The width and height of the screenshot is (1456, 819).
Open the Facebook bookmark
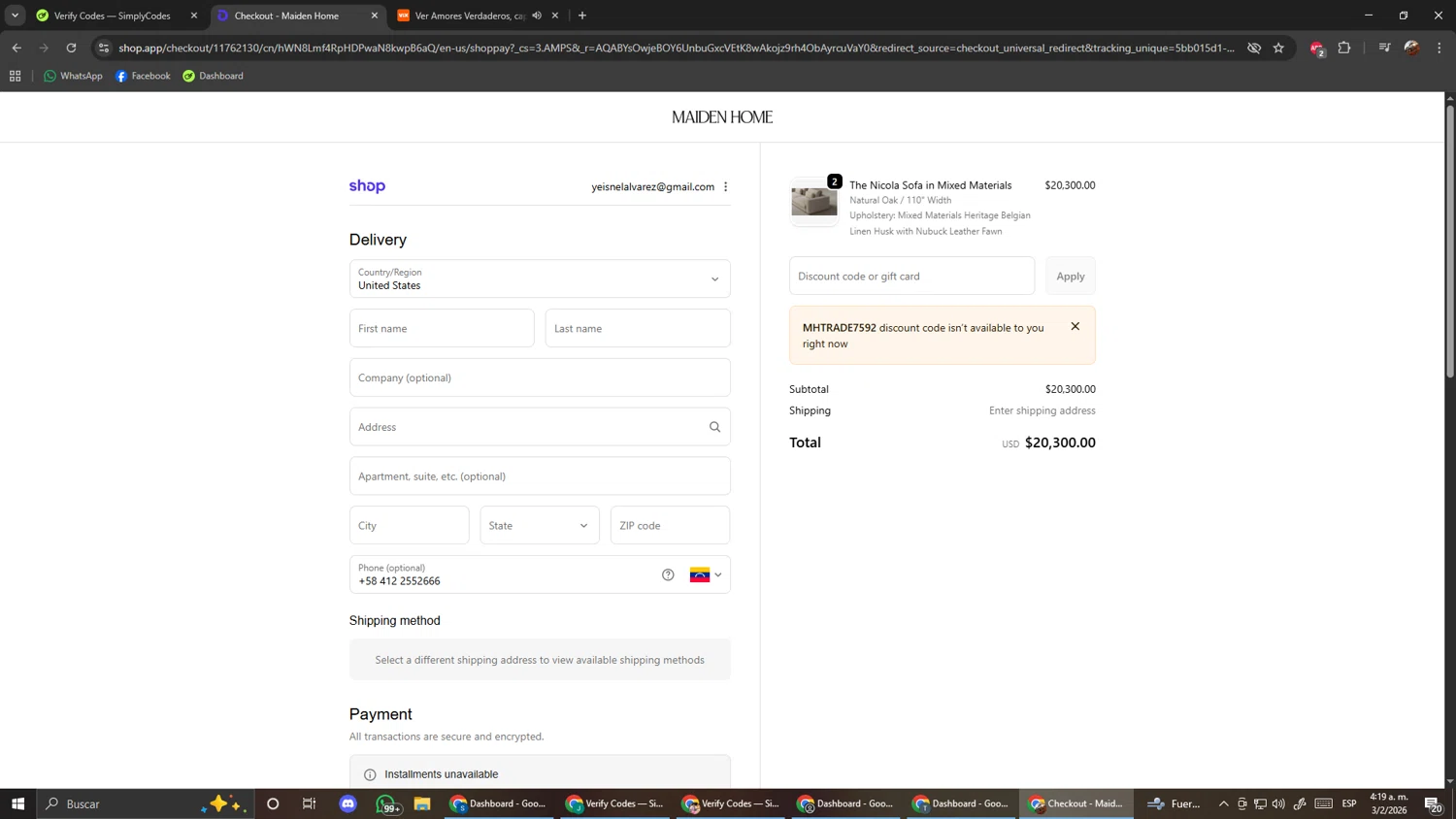pyautogui.click(x=143, y=76)
